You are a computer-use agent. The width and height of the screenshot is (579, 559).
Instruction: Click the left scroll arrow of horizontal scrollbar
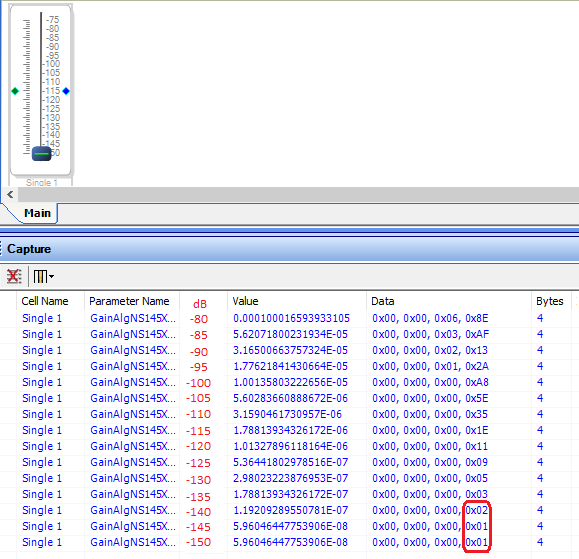click(10, 194)
